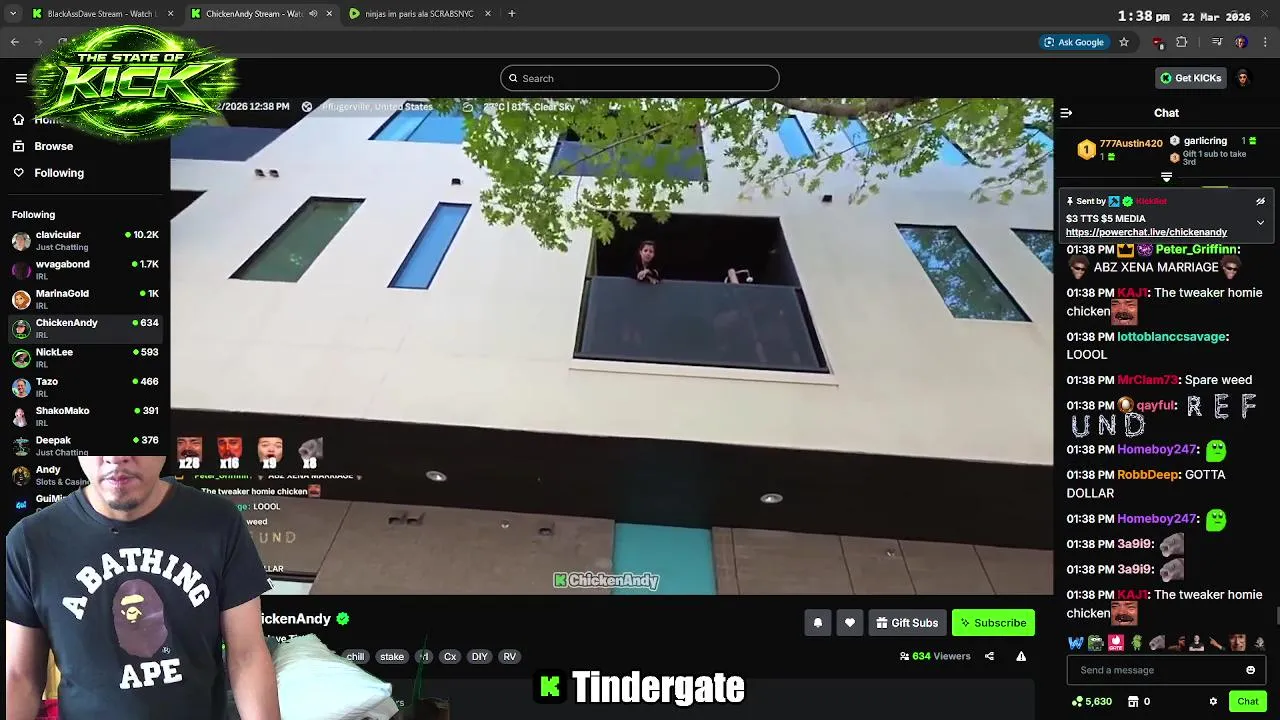Screen dimensions: 1280x720
Task: Open MarinaGold channel in Following list
Action: tap(85, 298)
